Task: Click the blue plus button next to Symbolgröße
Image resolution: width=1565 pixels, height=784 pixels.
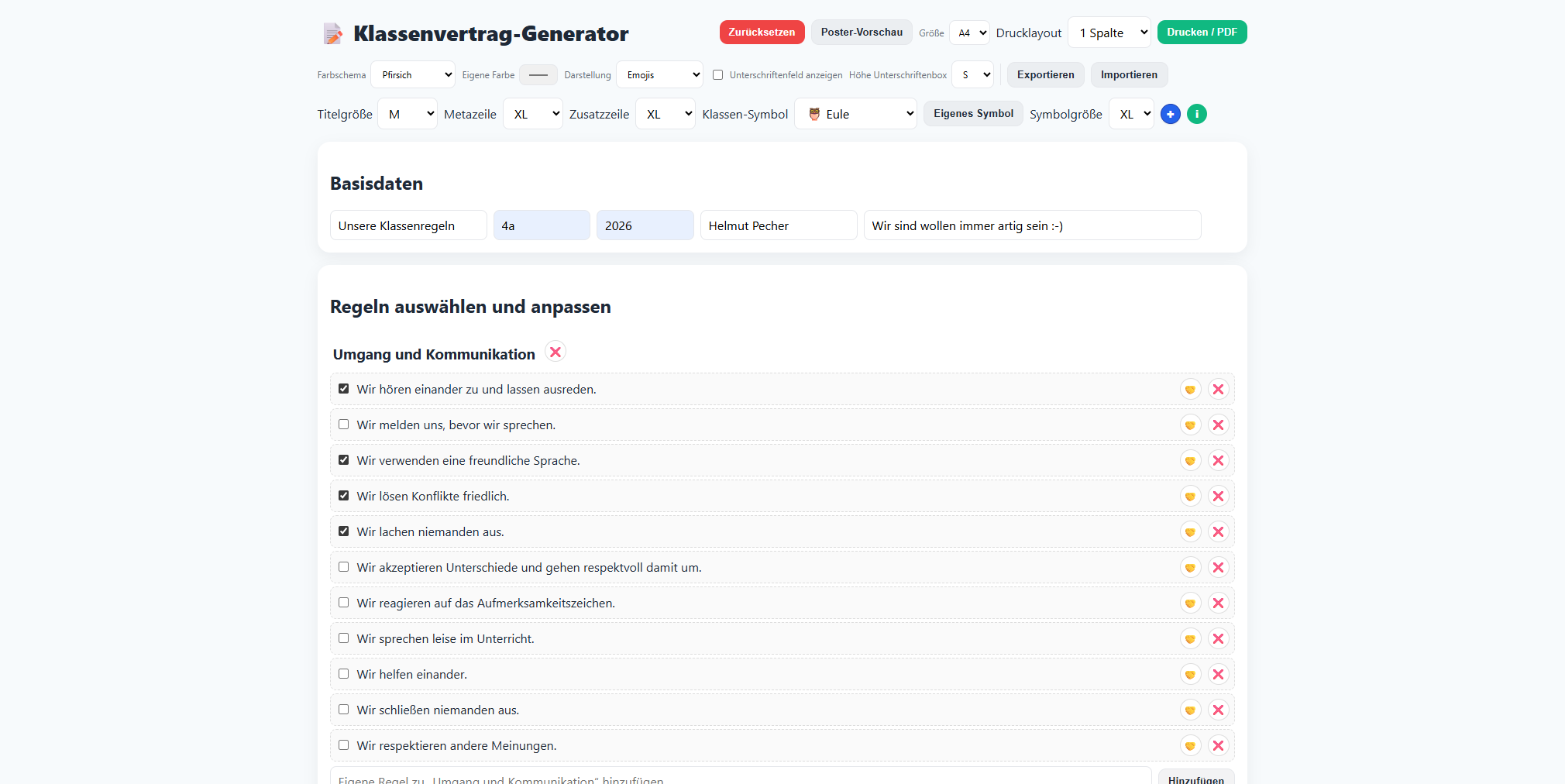Action: 1170,114
